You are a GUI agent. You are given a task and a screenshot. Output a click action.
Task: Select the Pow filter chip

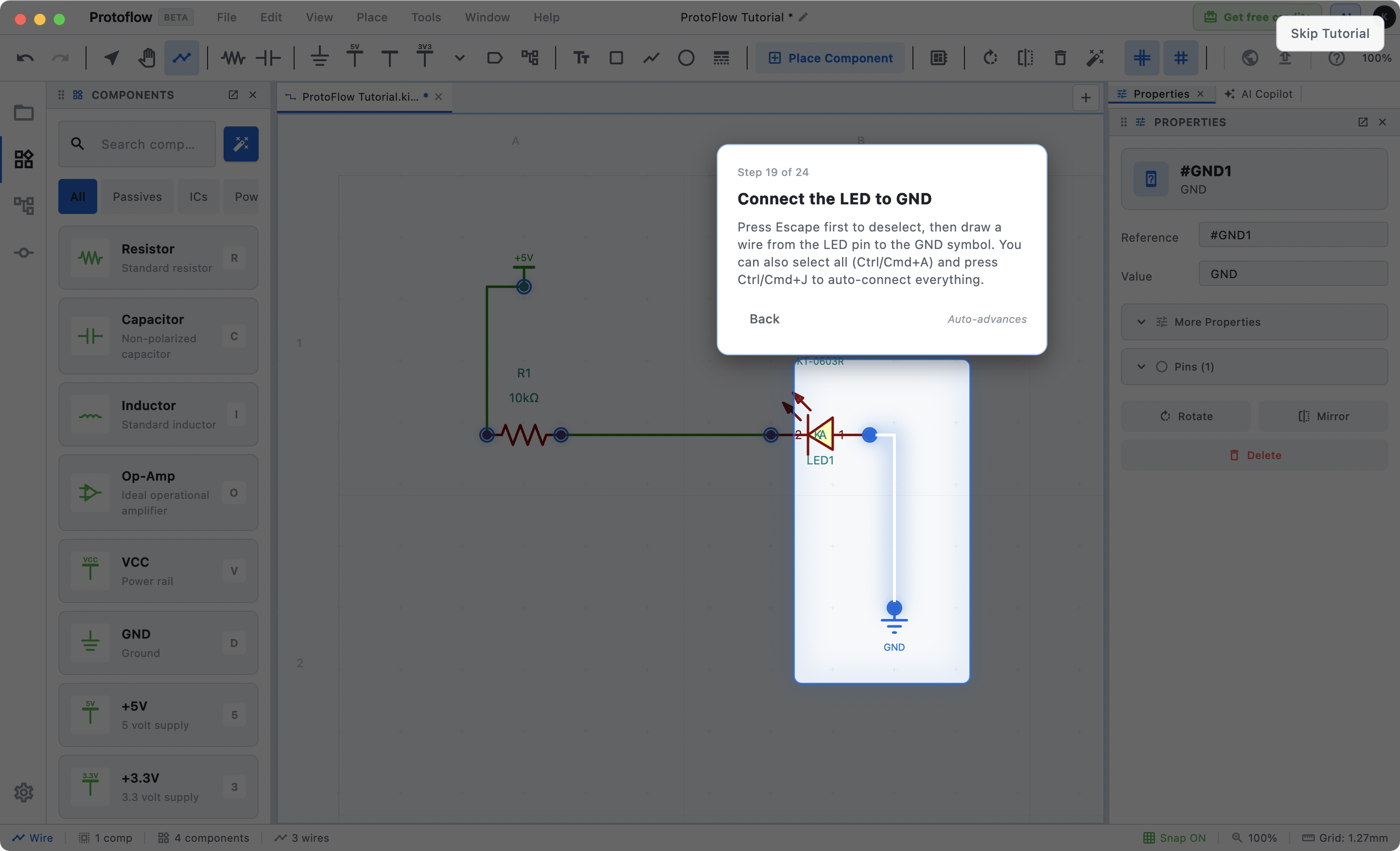tap(242, 196)
